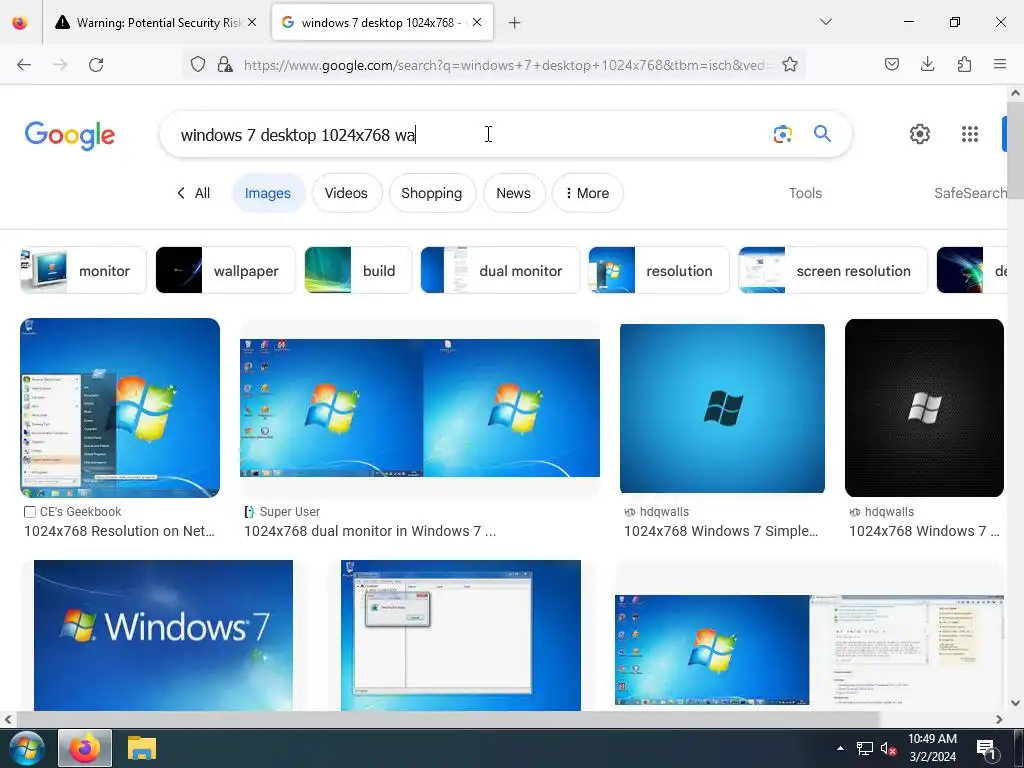The image size is (1024, 768).
Task: Expand the More search options menu
Action: (587, 193)
